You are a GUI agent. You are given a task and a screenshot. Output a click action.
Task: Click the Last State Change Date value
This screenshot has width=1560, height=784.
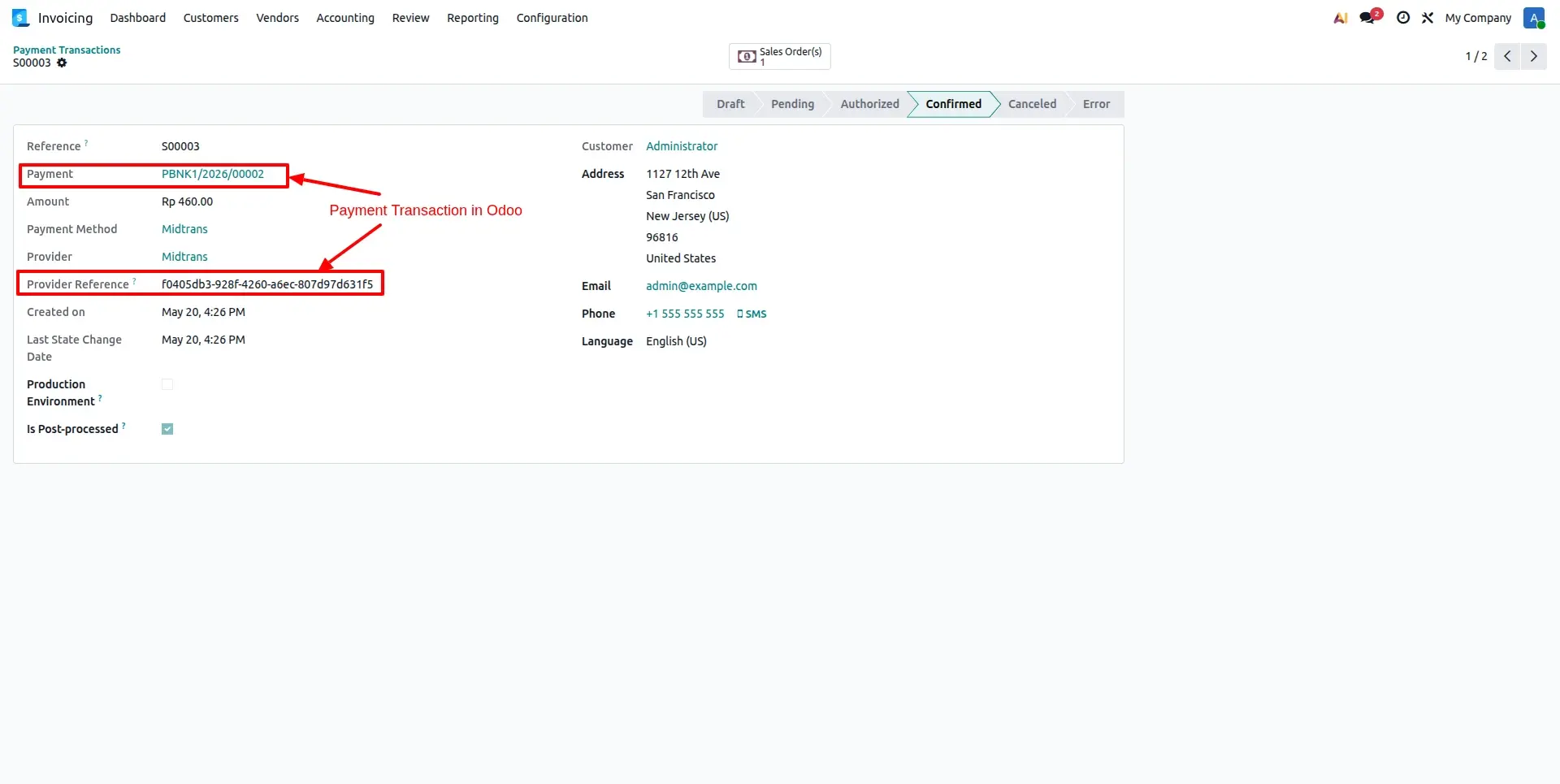click(203, 340)
